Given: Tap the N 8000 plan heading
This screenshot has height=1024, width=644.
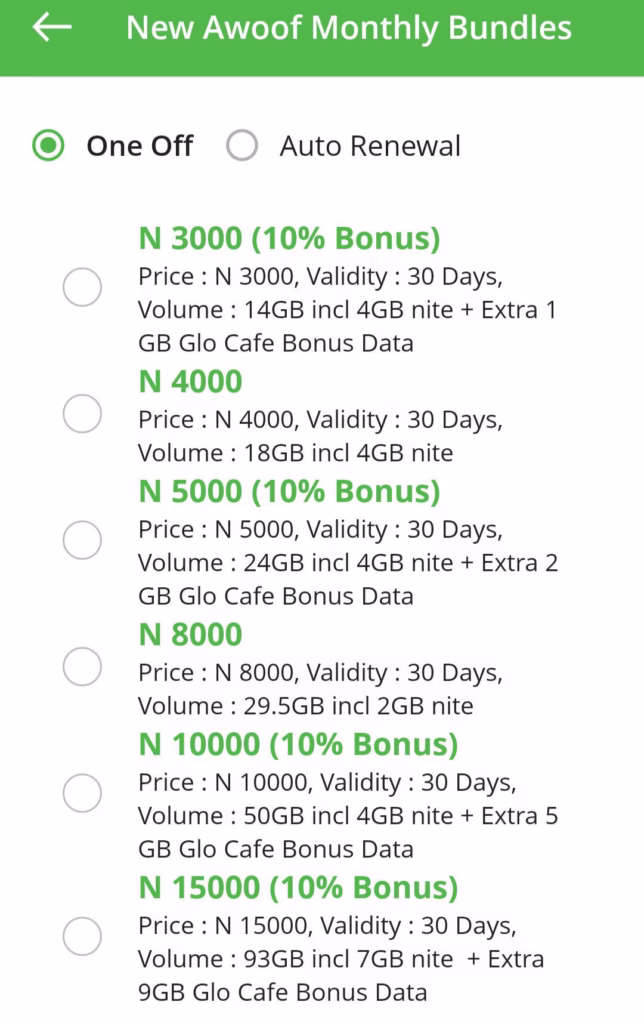Looking at the screenshot, I should coord(191,635).
